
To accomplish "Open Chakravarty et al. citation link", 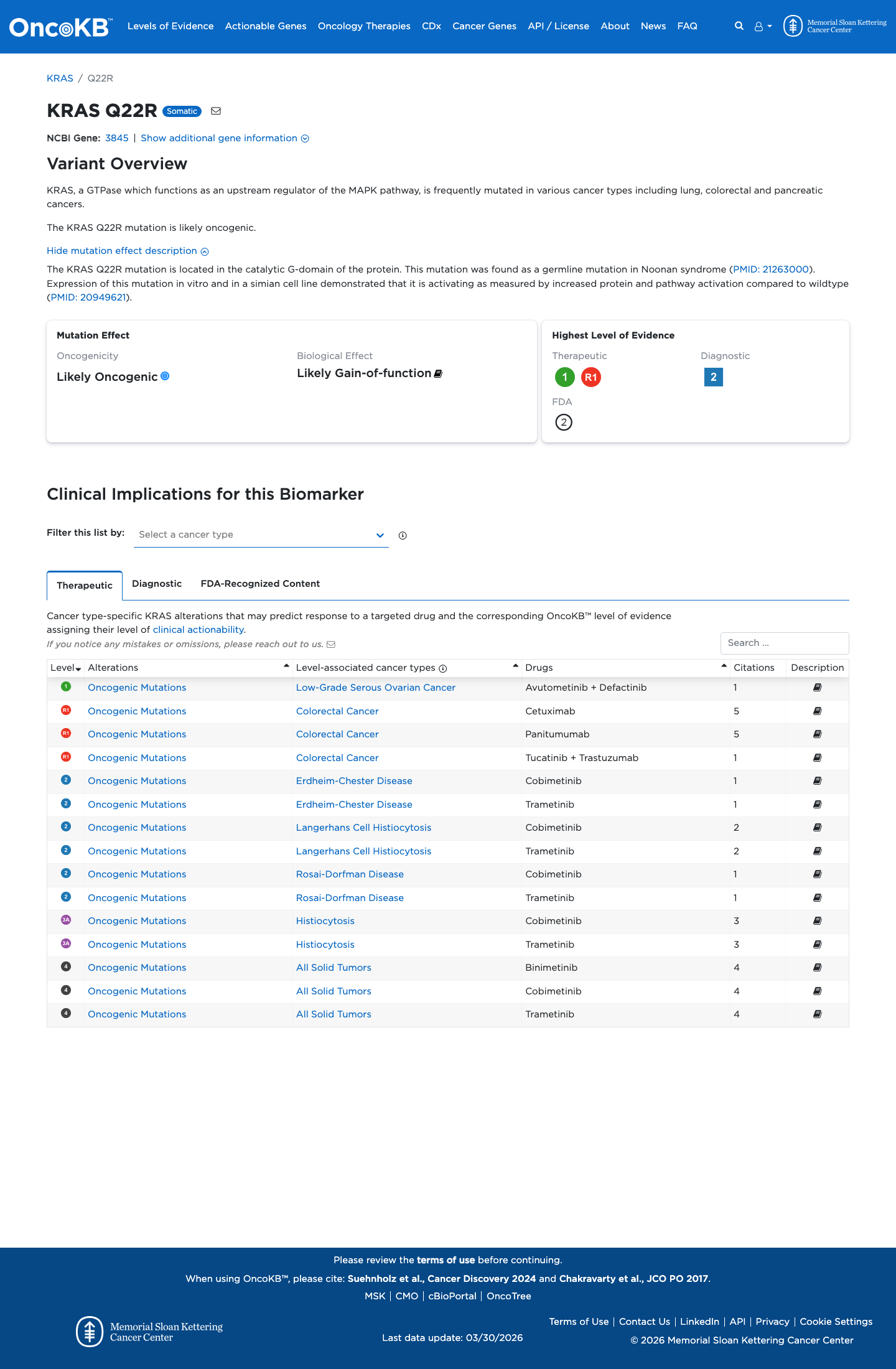I will pos(633,1279).
